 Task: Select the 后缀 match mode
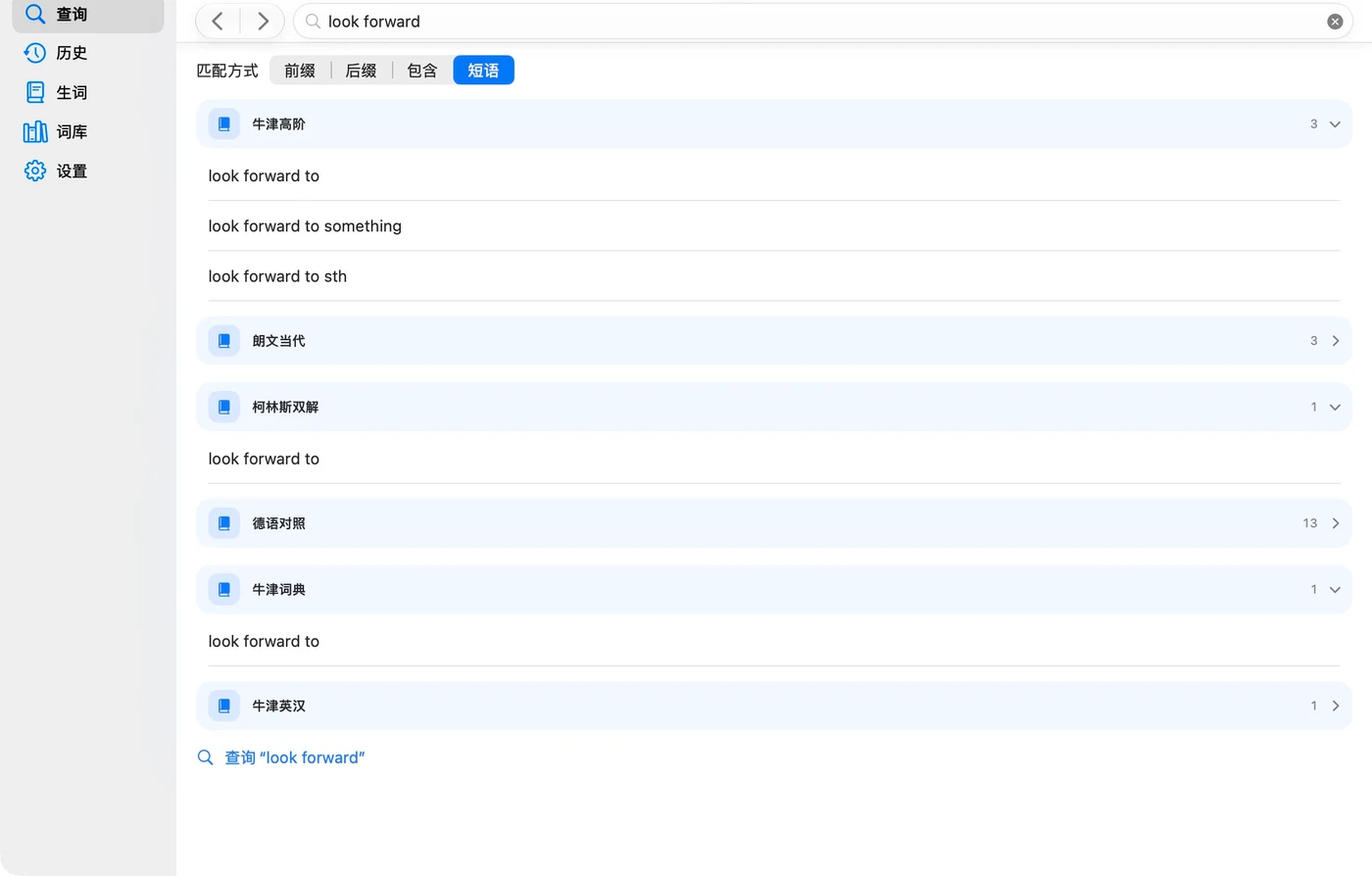(361, 71)
